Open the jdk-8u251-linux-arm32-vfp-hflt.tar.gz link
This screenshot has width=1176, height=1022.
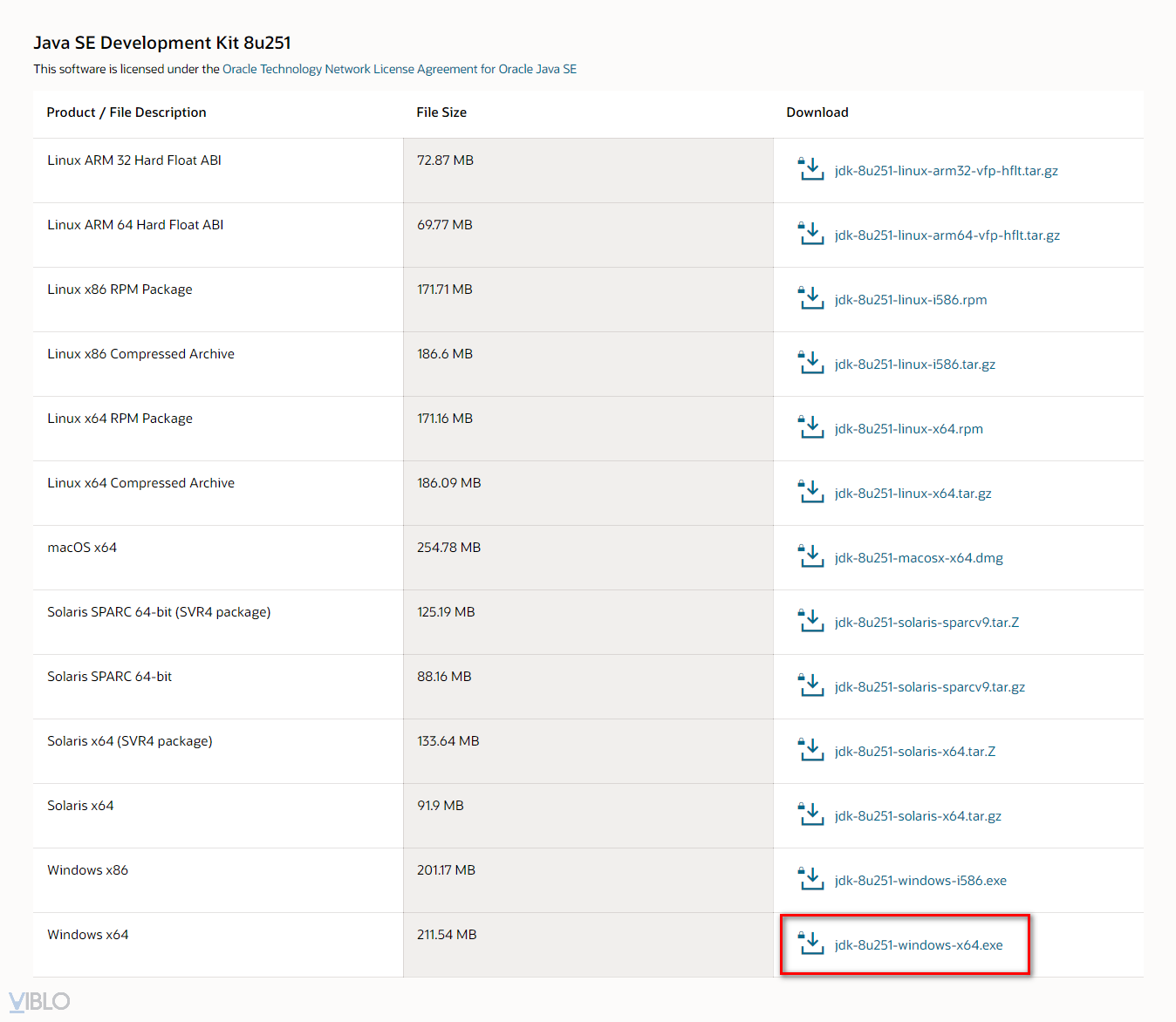[946, 171]
